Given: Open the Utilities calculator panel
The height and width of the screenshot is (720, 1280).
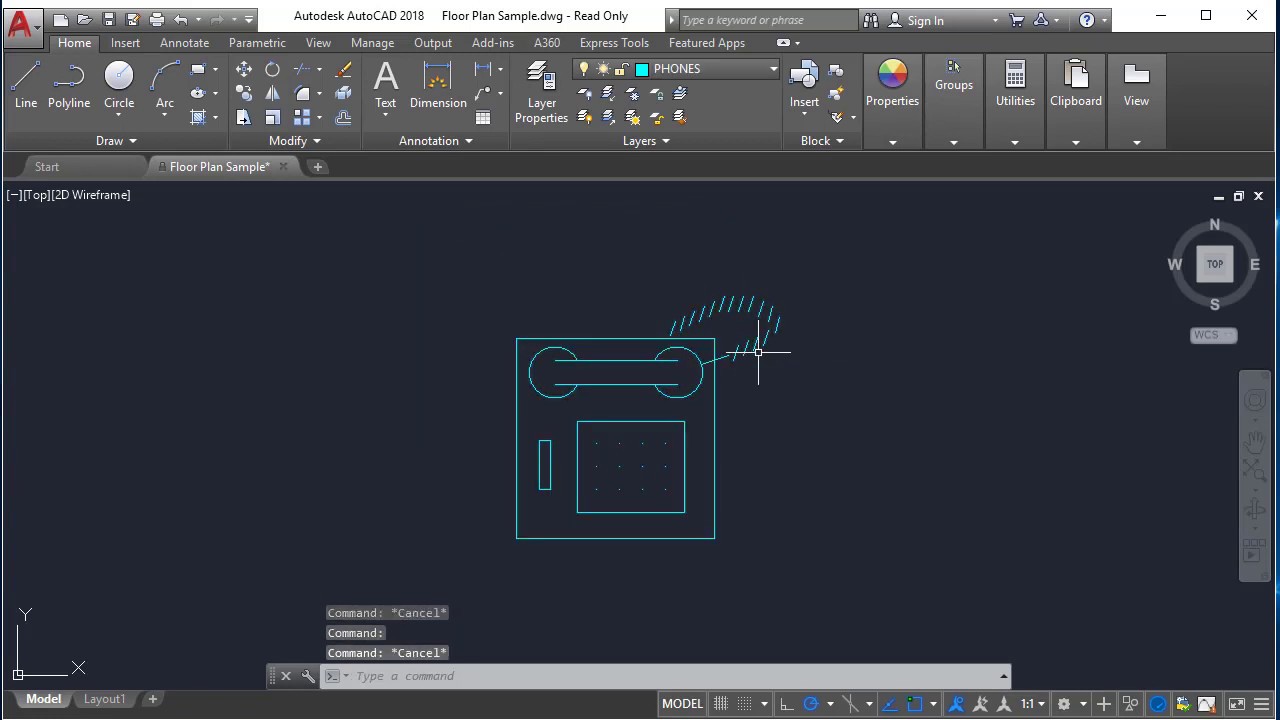Looking at the screenshot, I should click(1015, 83).
